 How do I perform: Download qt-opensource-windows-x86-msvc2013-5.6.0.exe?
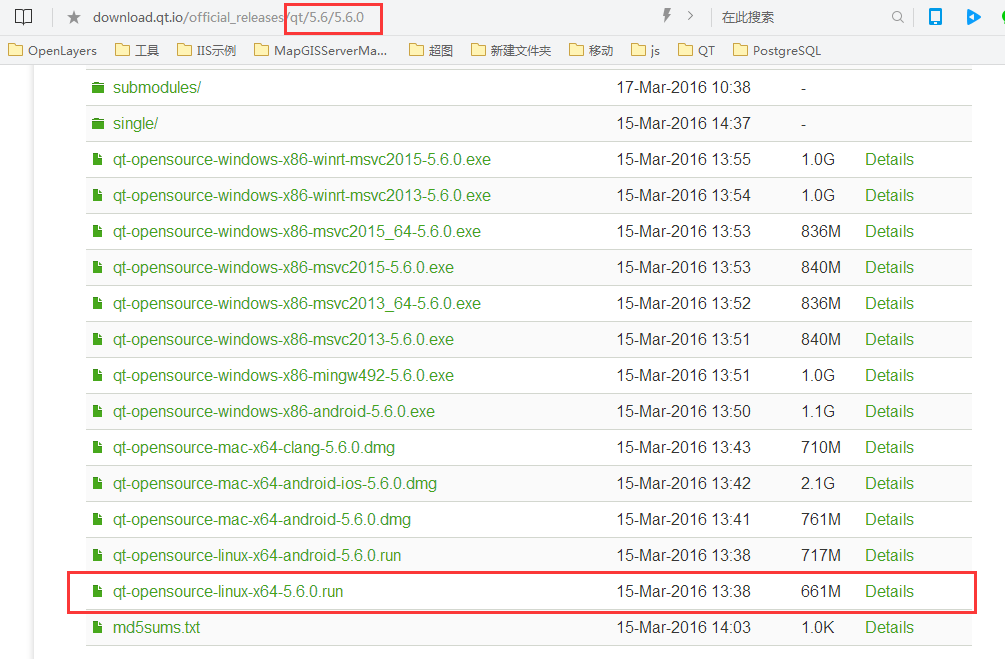[283, 338]
